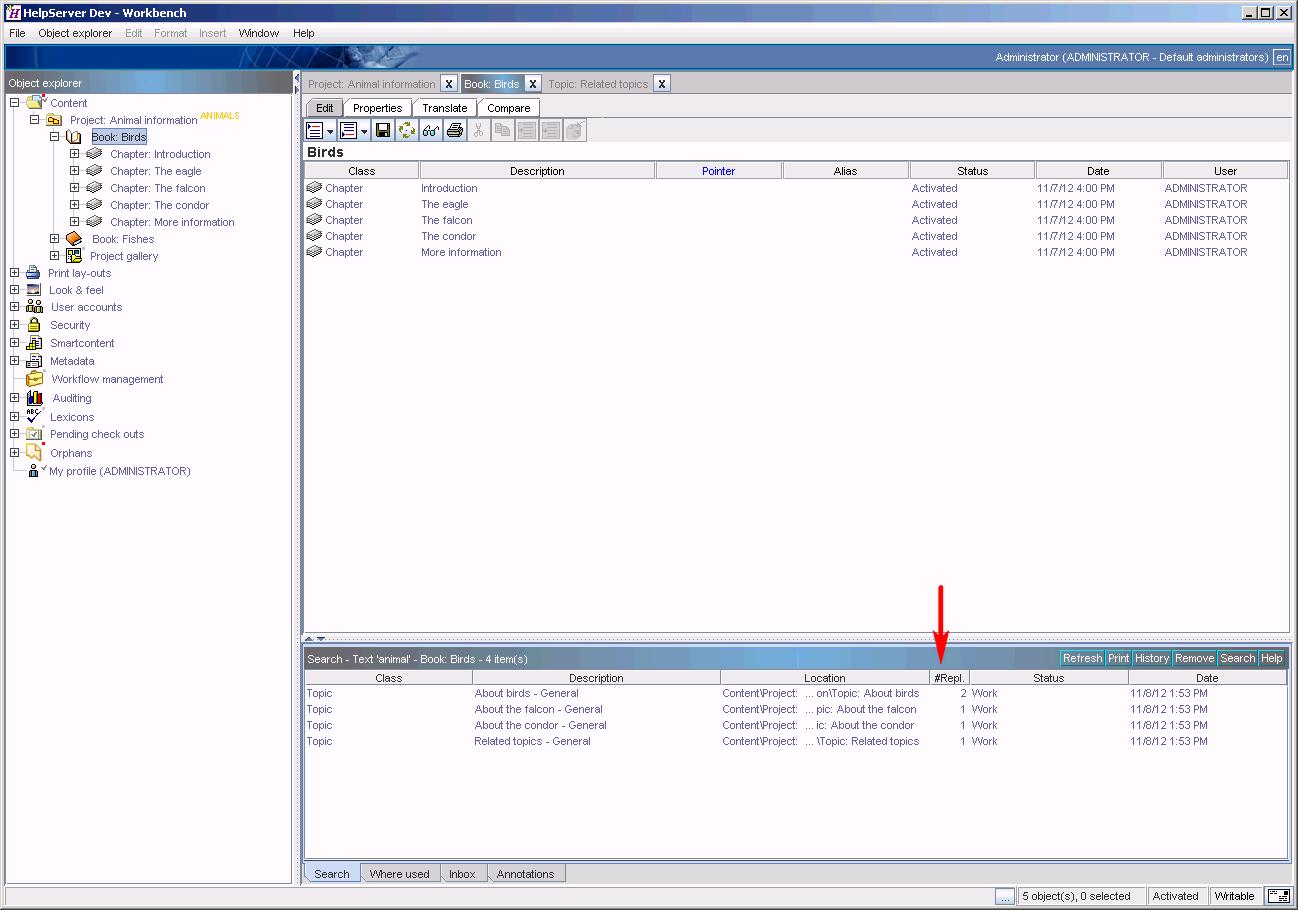Screen dimensions: 1298x910
Task: Click the Save disk icon in toolbar
Action: 383,130
